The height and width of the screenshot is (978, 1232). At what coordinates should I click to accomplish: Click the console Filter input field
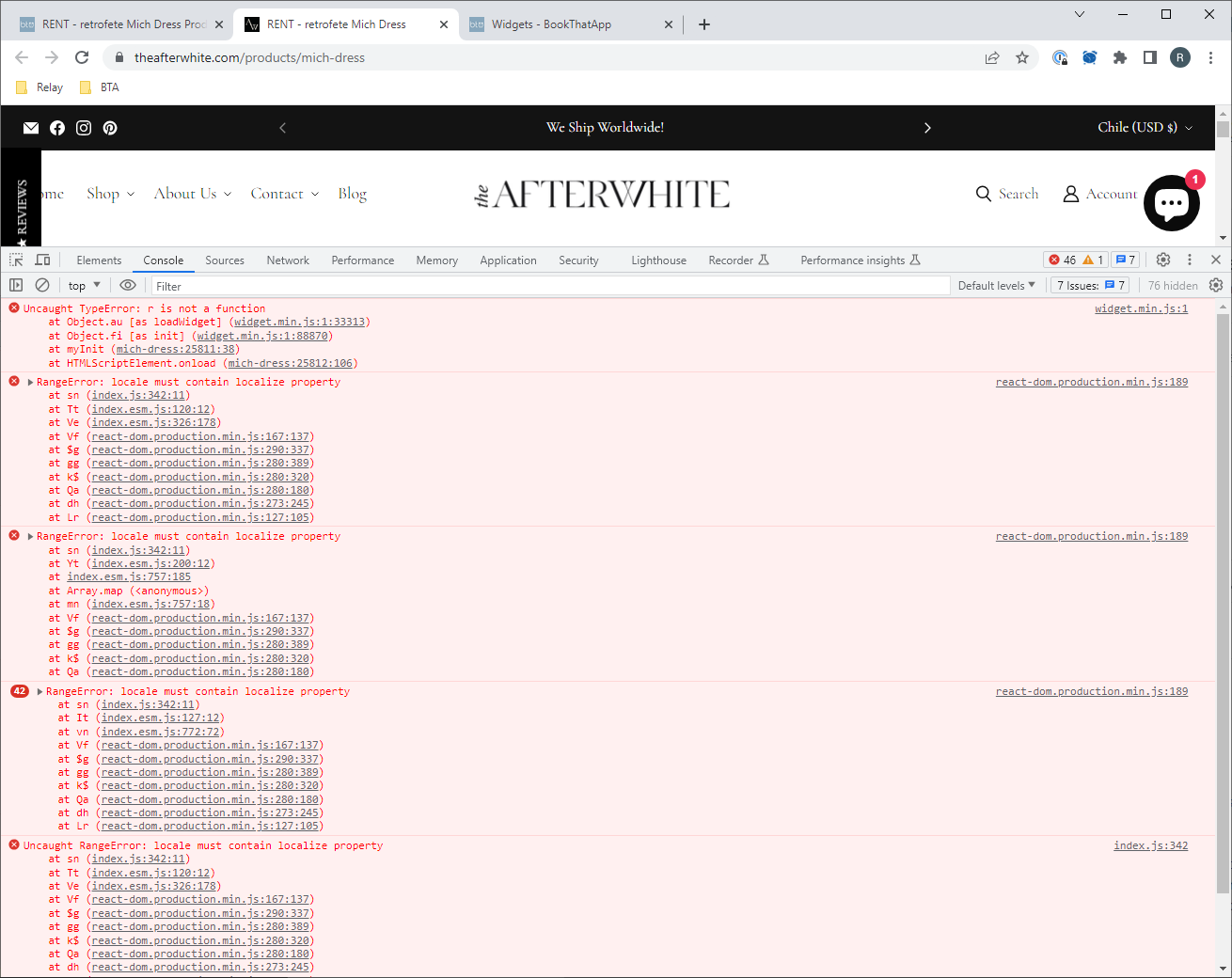pyautogui.click(x=550, y=286)
